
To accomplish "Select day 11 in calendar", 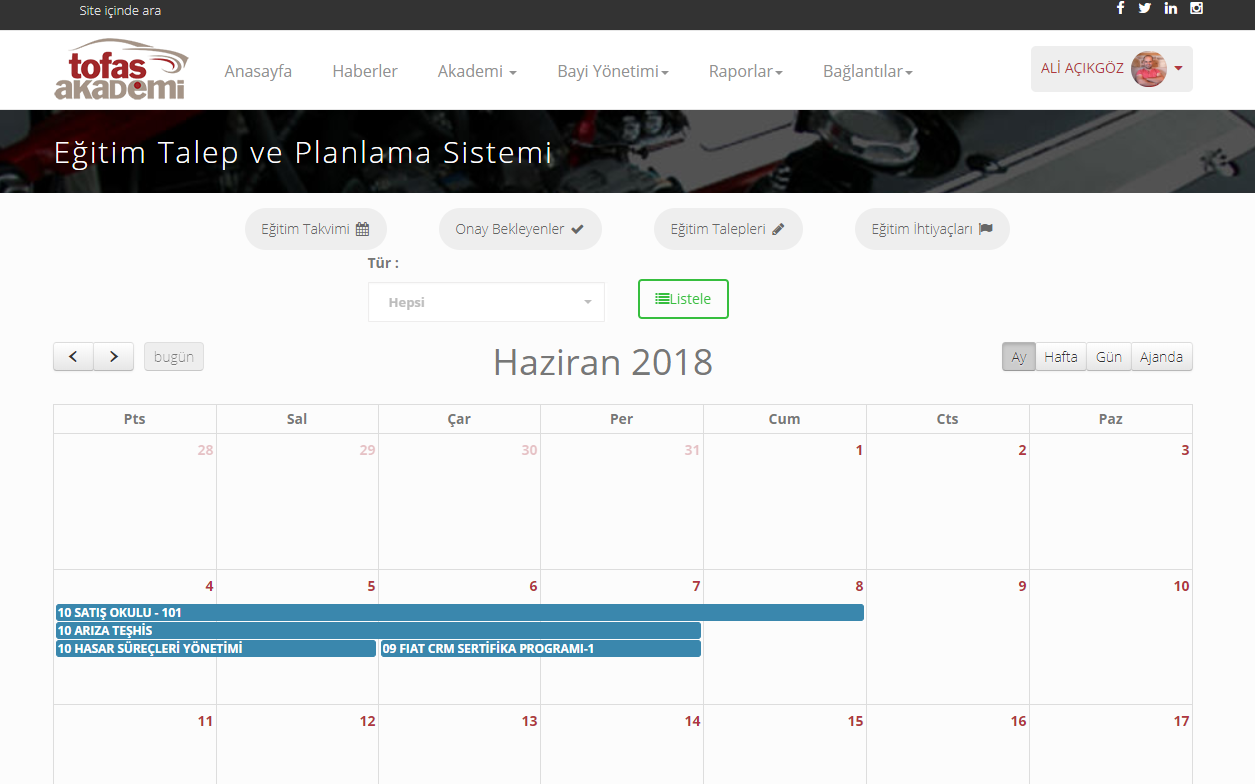I will tap(205, 721).
